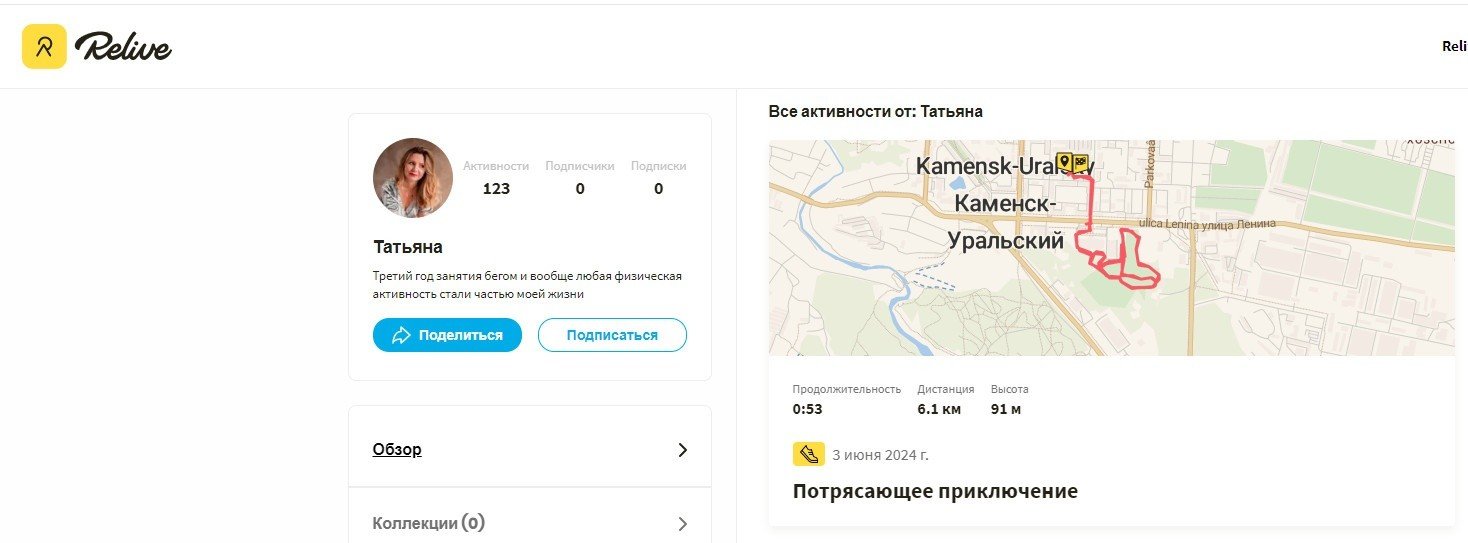This screenshot has height=543, width=1468.
Task: Open the Потрясающее приключение activity title
Action: click(x=935, y=491)
